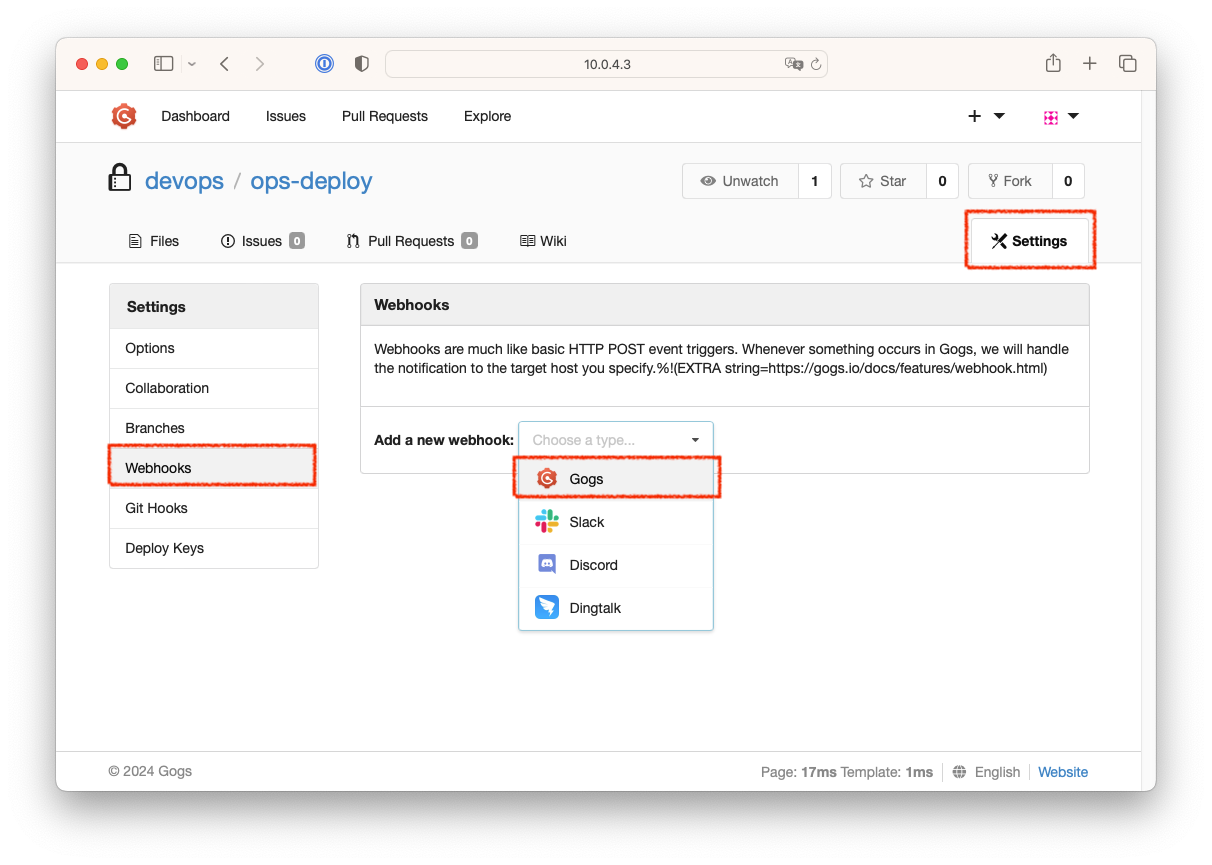Click the © 2024 Gogs footer text
1212x865 pixels.
[x=150, y=771]
